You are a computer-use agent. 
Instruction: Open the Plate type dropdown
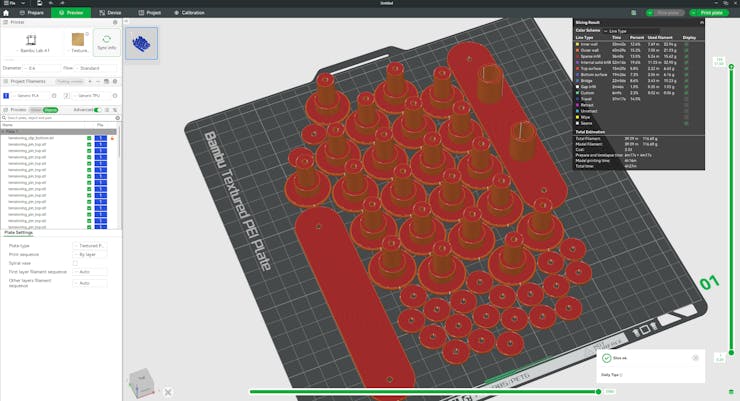click(90, 245)
